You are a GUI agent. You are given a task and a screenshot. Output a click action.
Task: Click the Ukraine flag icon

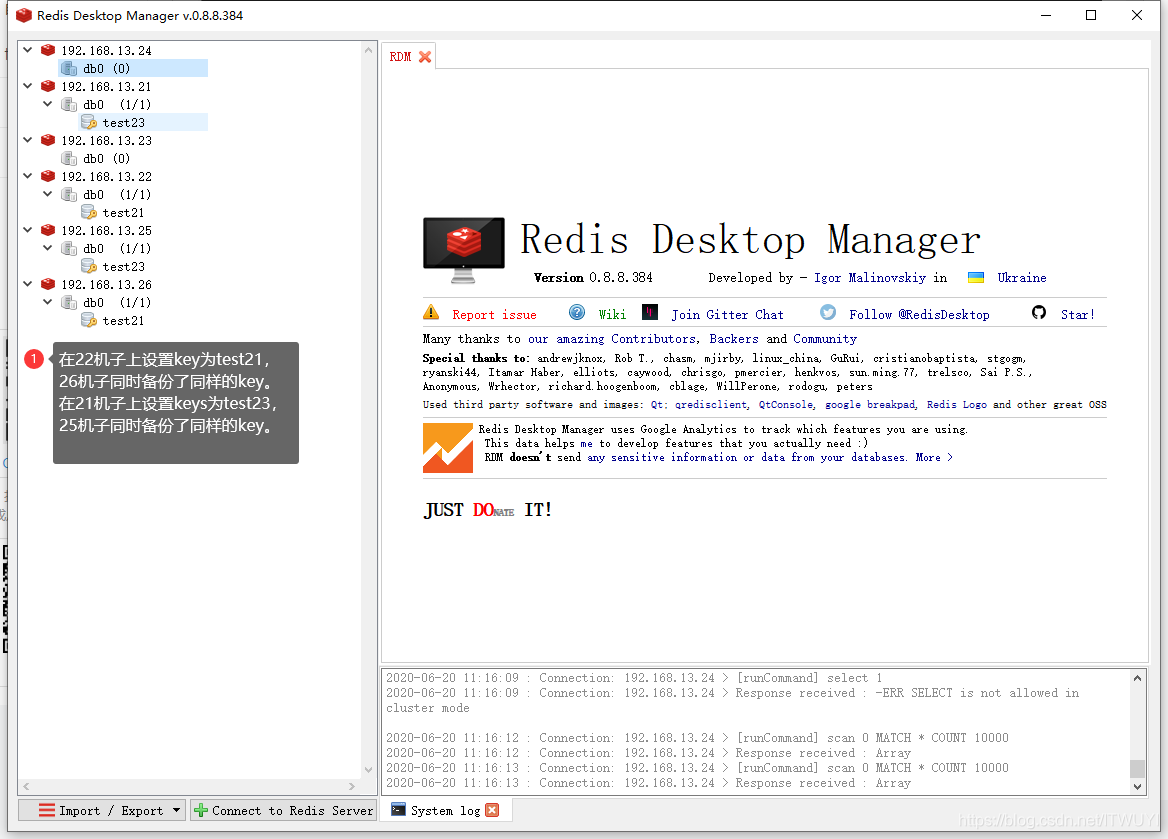click(x=976, y=278)
